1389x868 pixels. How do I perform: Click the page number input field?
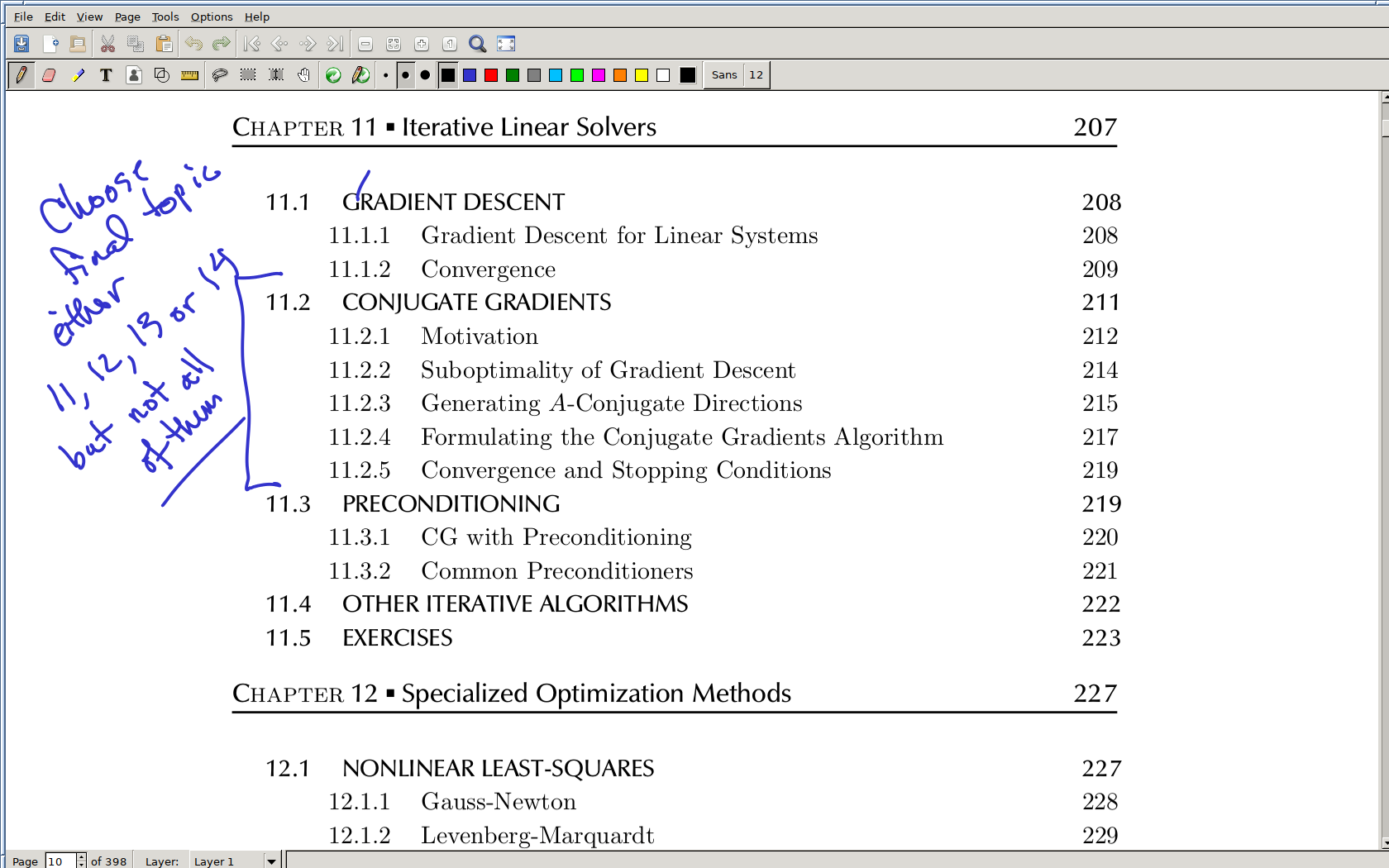pyautogui.click(x=60, y=861)
